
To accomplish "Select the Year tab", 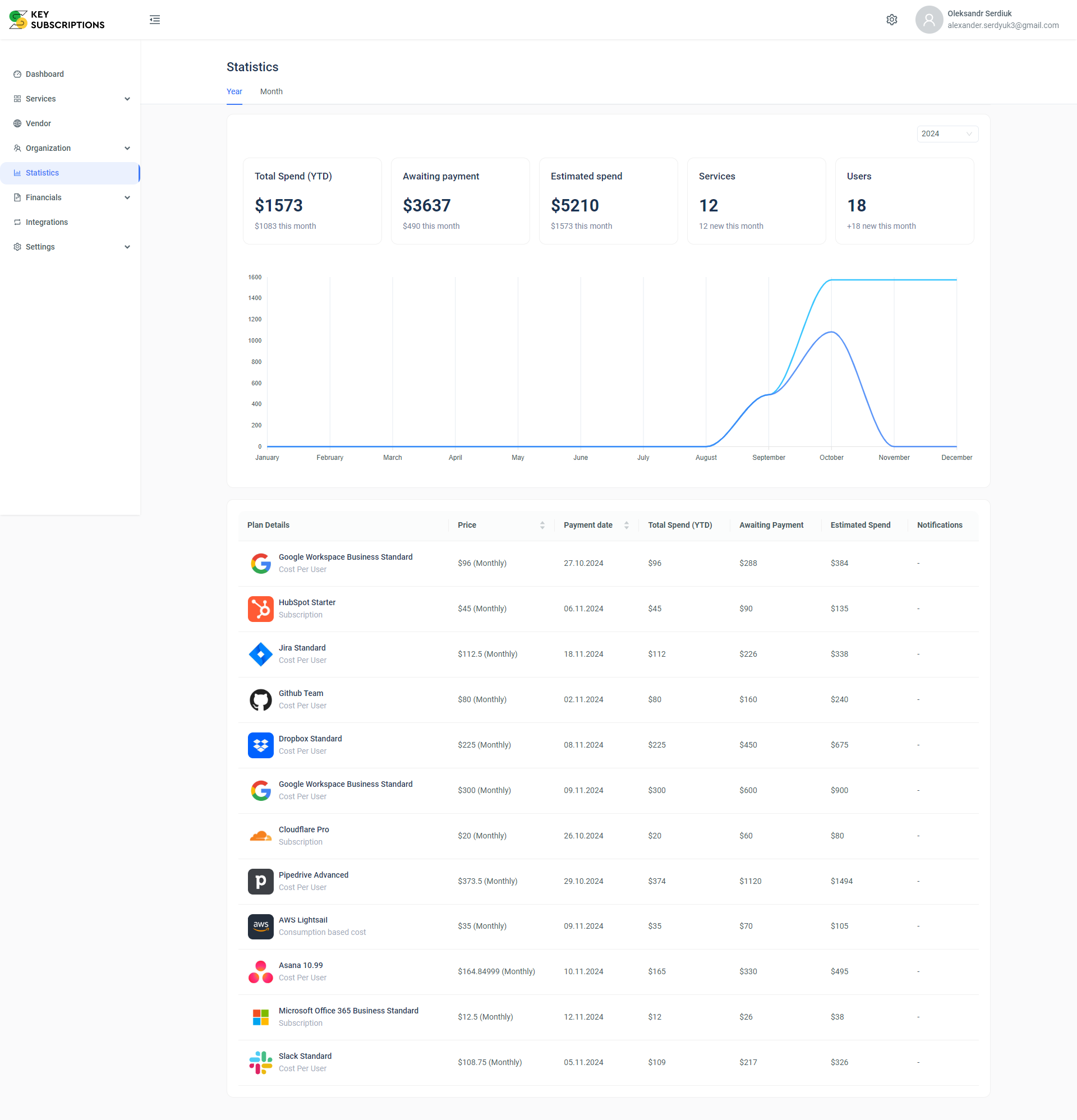I will pyautogui.click(x=234, y=91).
